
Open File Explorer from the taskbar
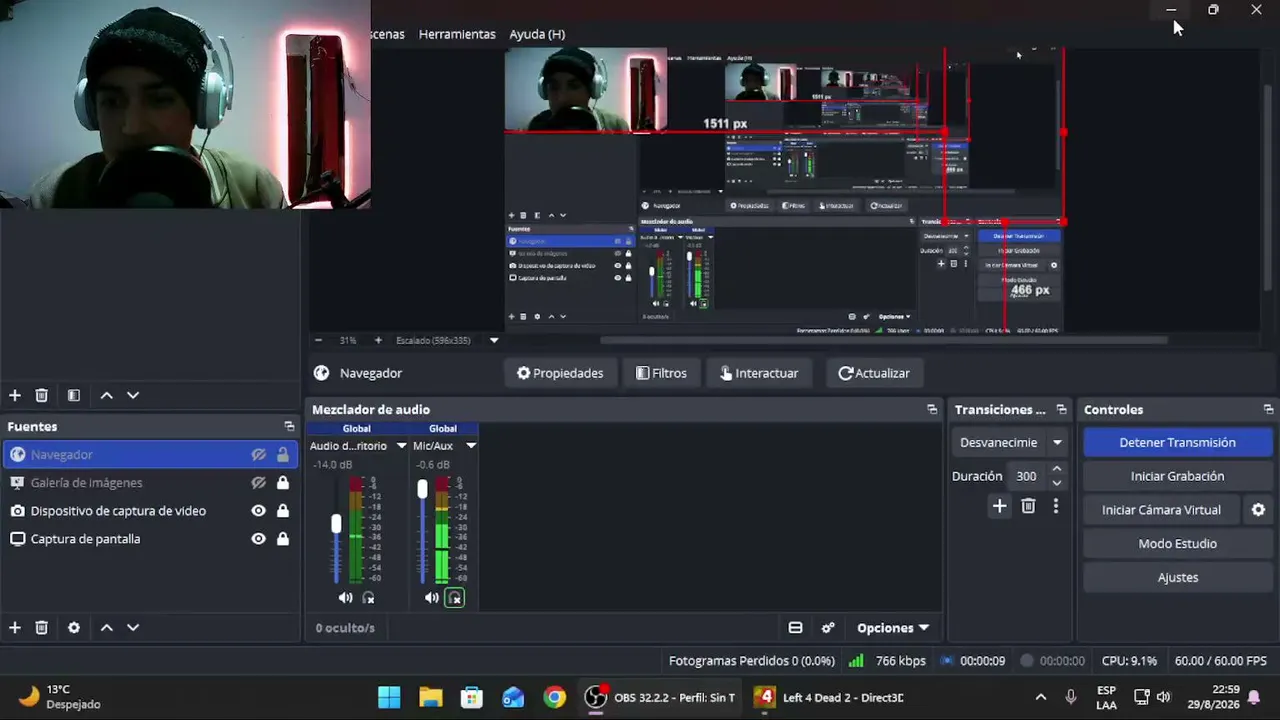point(431,697)
